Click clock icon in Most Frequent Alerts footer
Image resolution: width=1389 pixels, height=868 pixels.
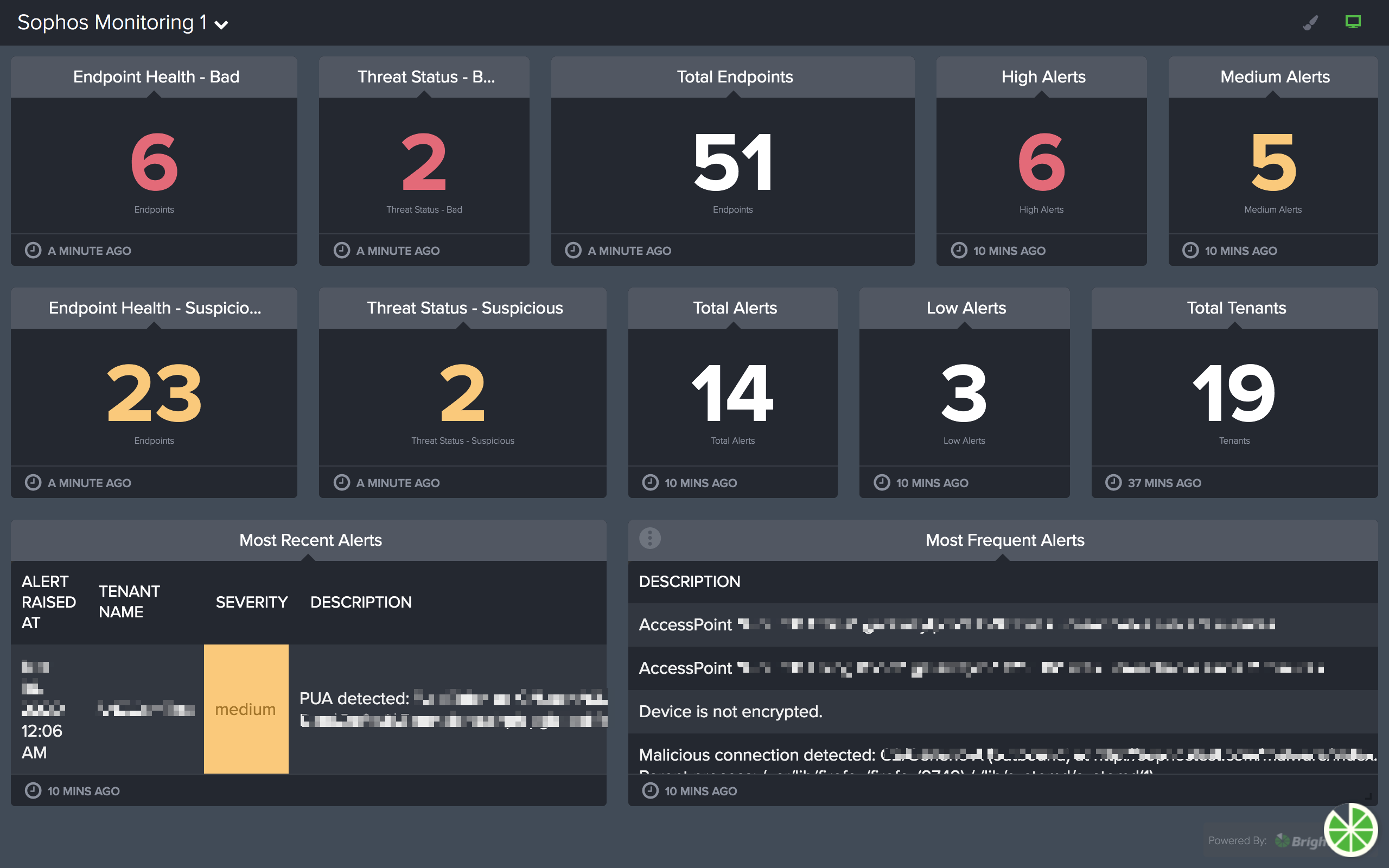click(x=649, y=790)
